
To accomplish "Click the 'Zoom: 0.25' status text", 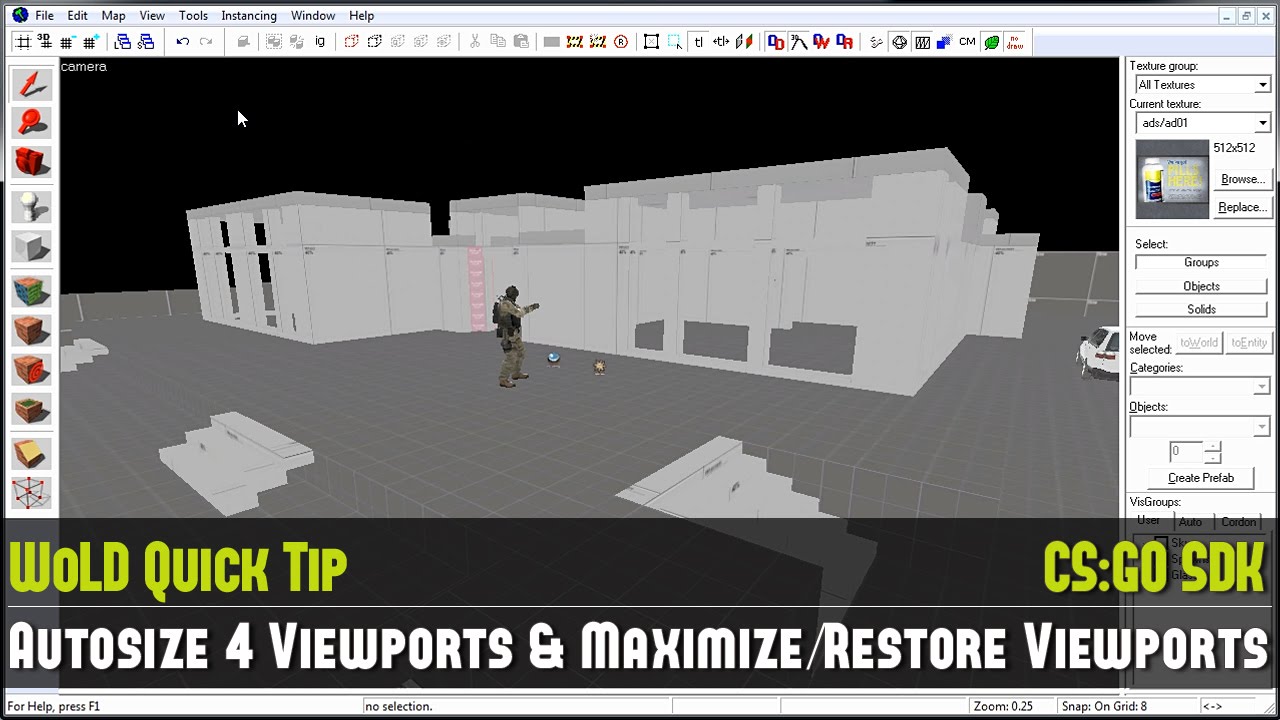I will pyautogui.click(x=1003, y=706).
